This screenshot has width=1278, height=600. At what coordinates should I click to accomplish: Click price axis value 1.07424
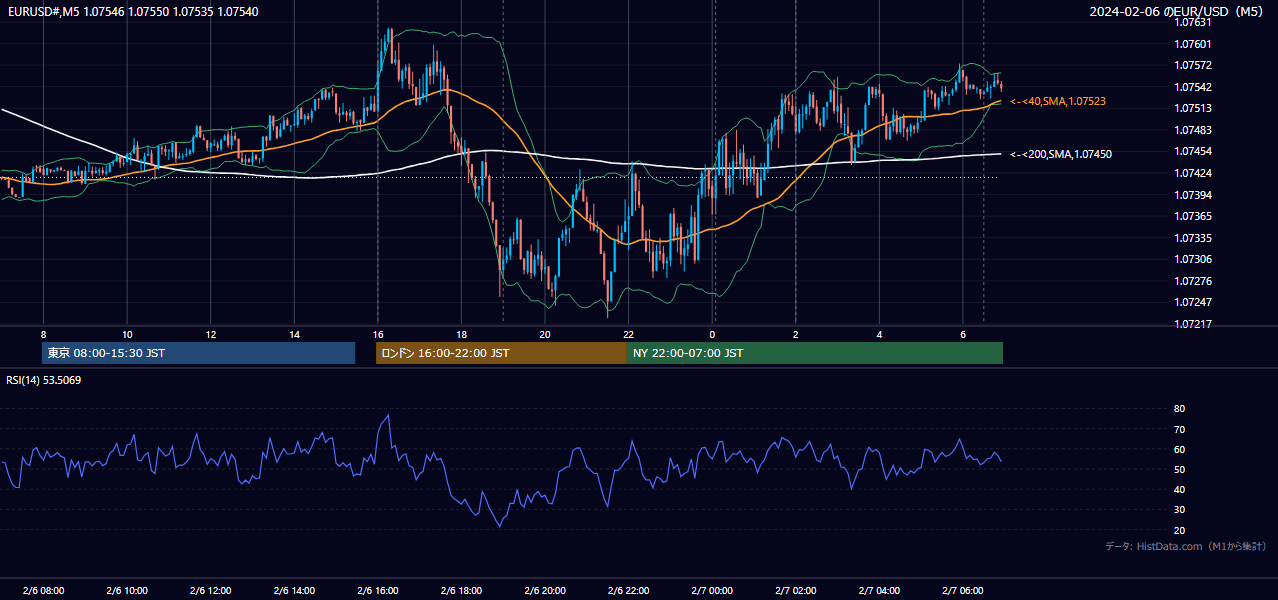click(x=1193, y=173)
